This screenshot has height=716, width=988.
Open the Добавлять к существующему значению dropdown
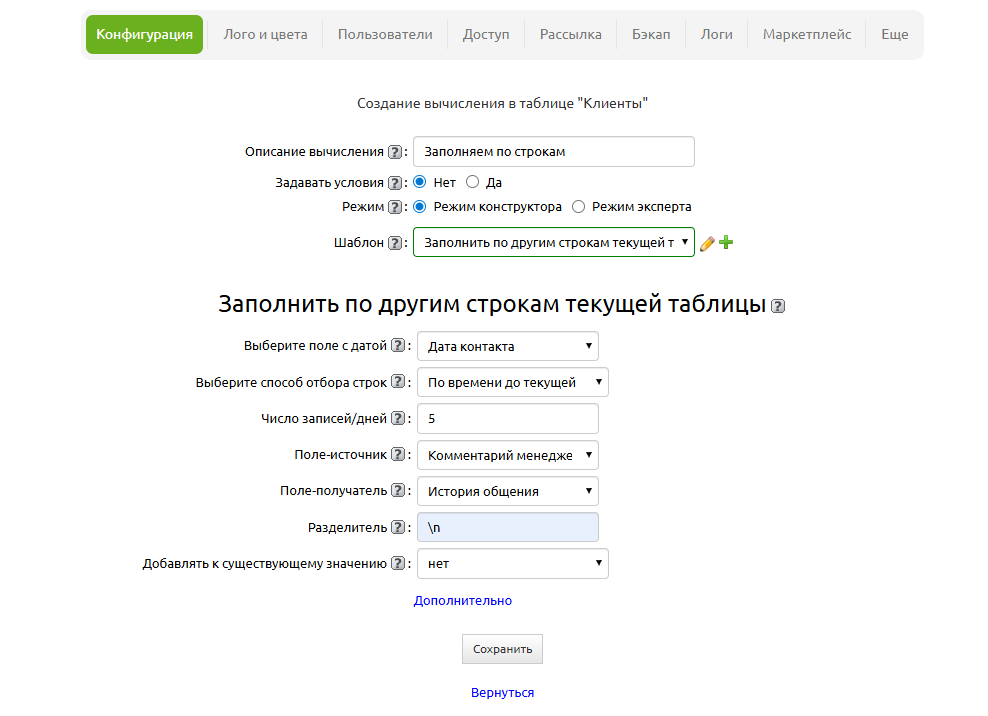pos(513,563)
